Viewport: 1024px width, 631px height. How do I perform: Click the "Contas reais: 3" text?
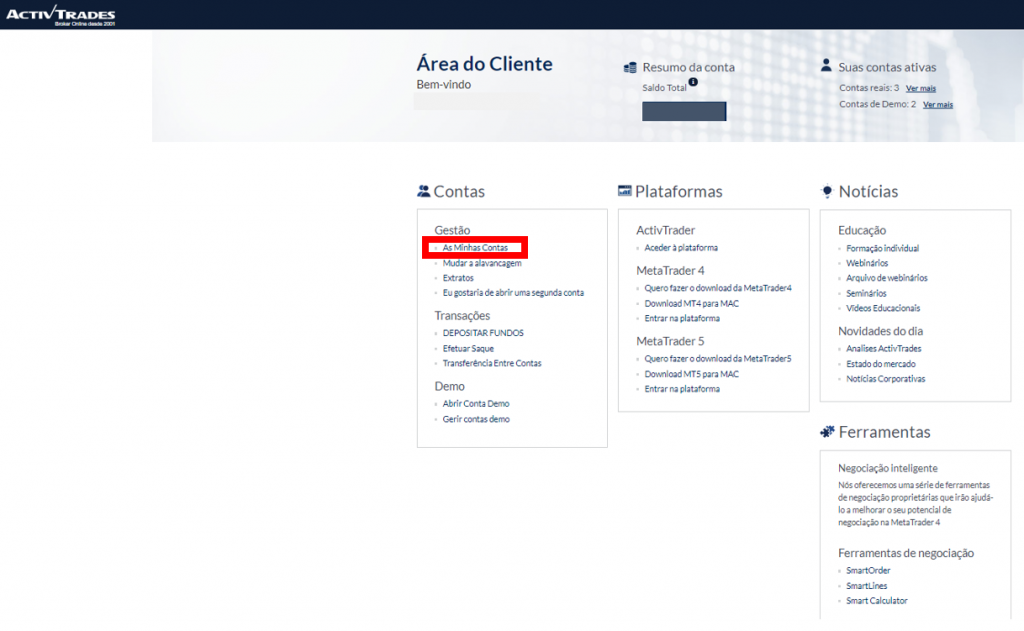tap(869, 88)
